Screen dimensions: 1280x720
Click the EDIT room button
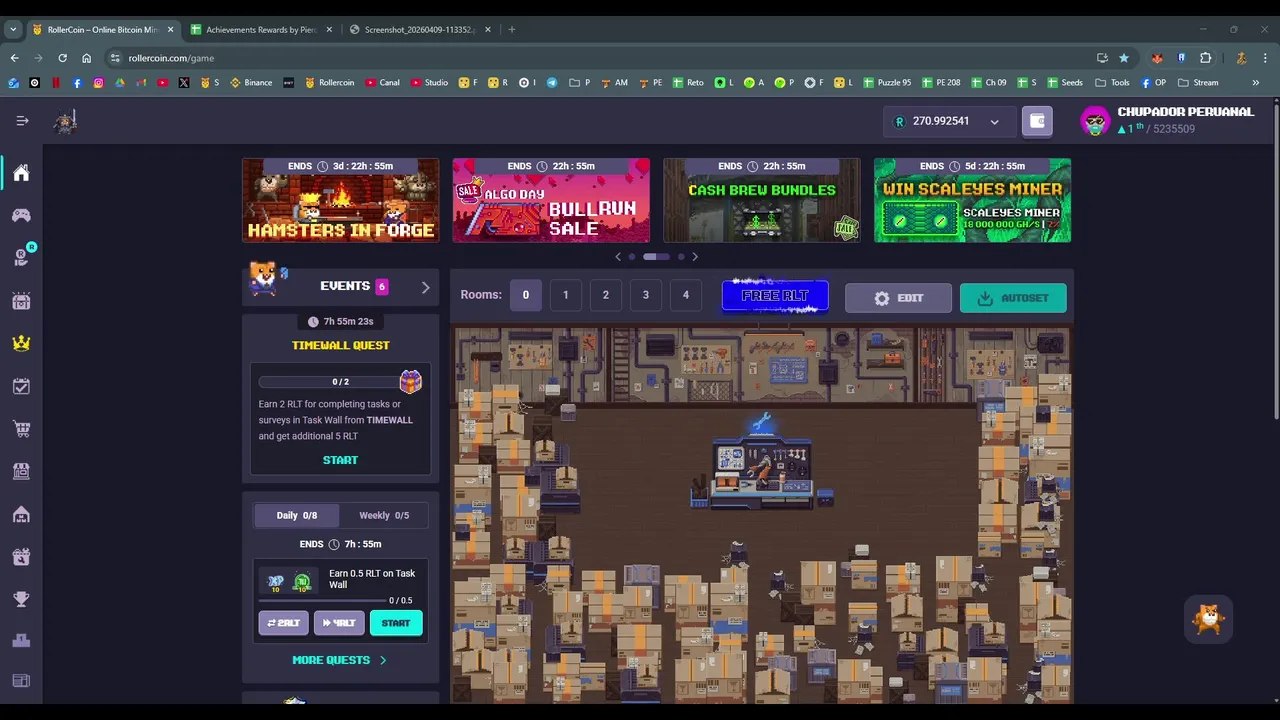[x=898, y=298]
